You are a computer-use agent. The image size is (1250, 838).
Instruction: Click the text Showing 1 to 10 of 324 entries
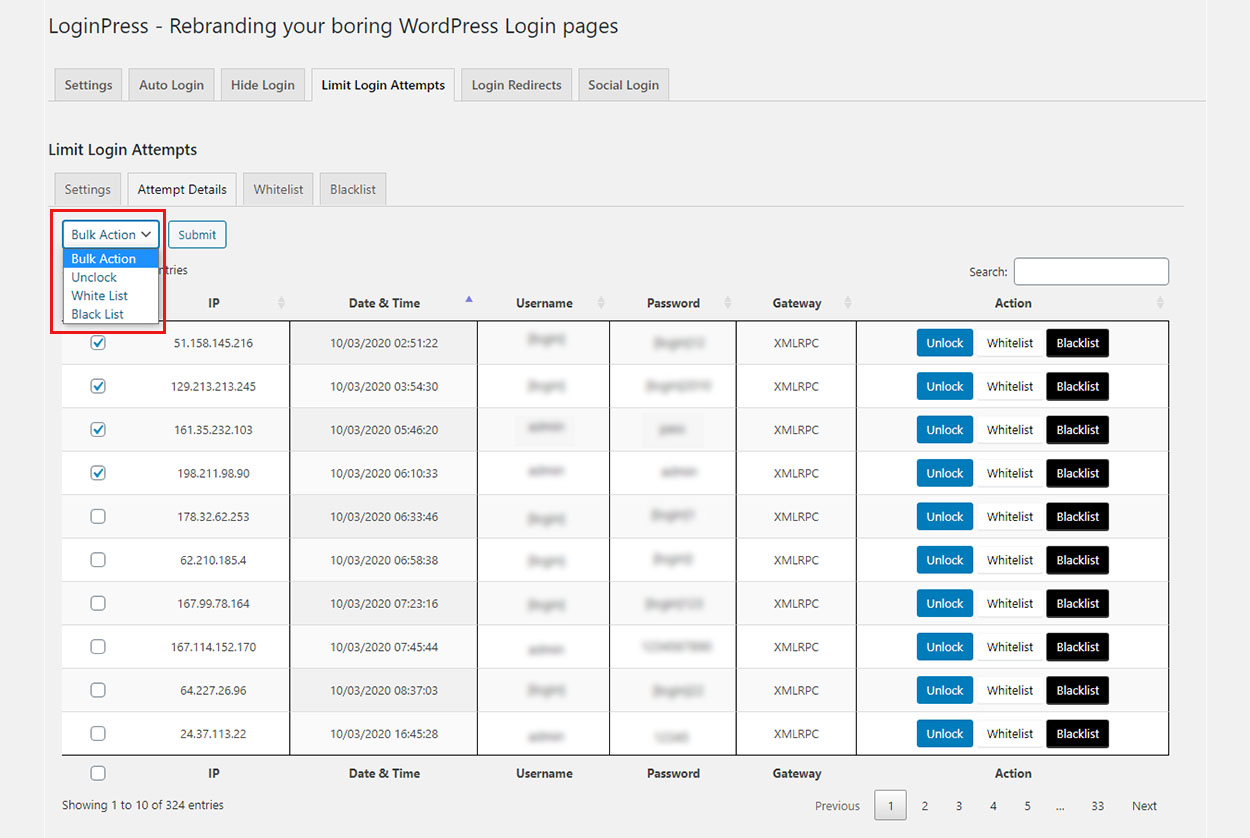[x=143, y=805]
